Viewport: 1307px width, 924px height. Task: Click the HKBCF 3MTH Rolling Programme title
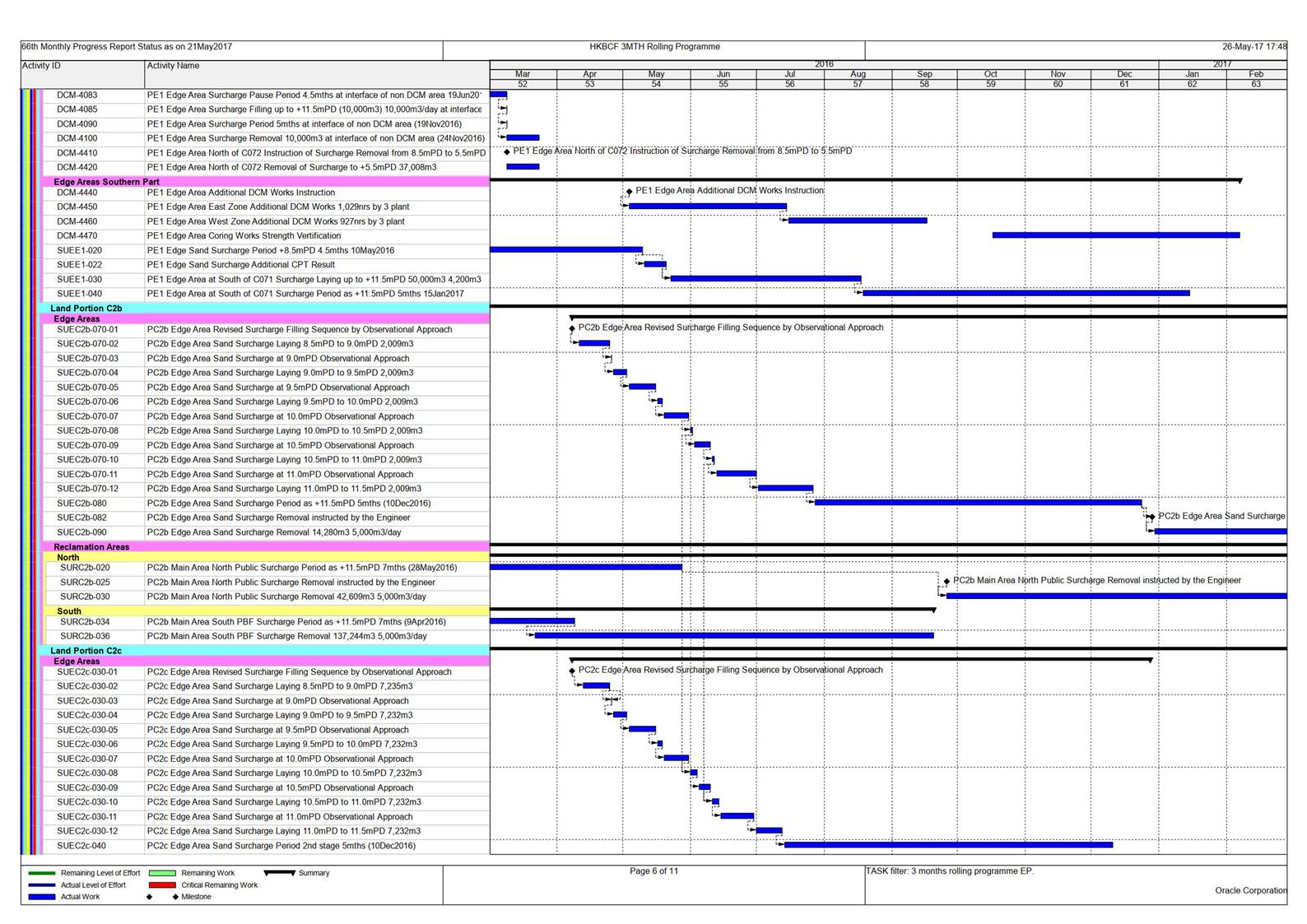[x=654, y=47]
